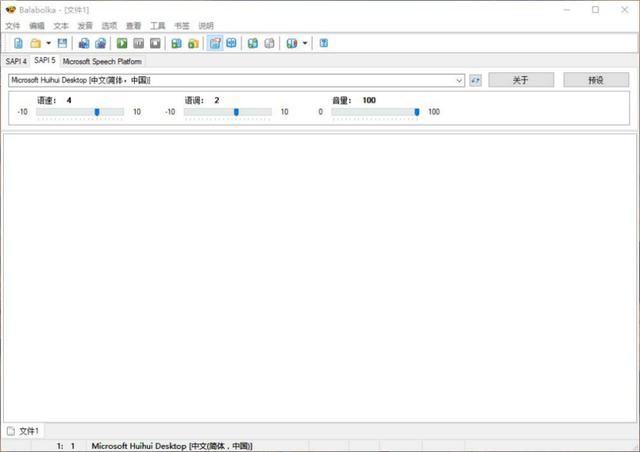Click the yellow Open folder icon
The height and width of the screenshot is (452, 640).
point(36,43)
